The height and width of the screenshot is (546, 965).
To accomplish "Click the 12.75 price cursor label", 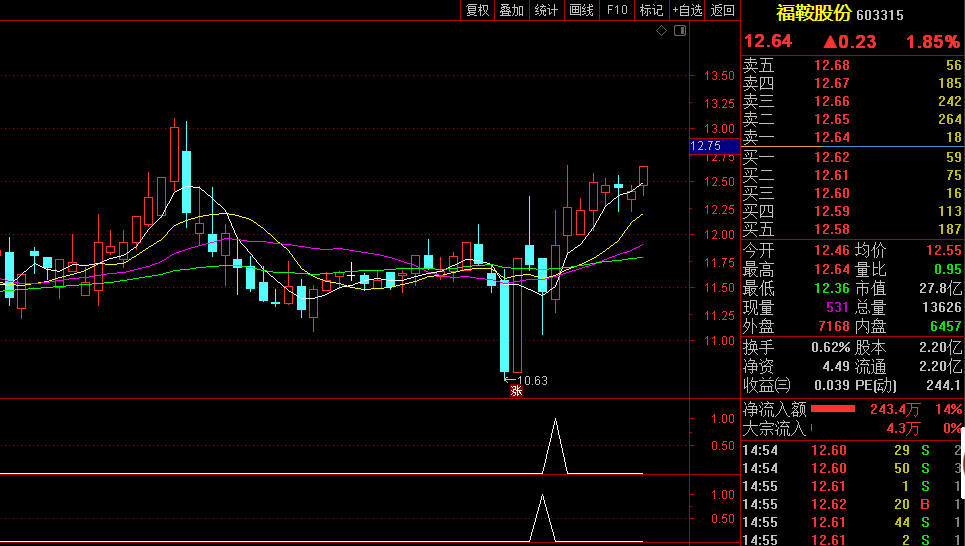I will tap(714, 146).
